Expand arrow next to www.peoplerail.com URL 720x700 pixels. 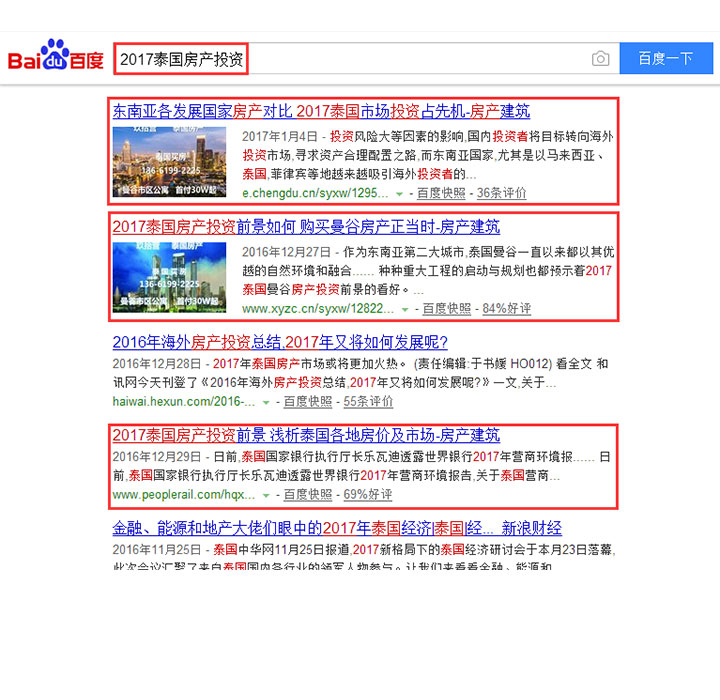tap(266, 496)
